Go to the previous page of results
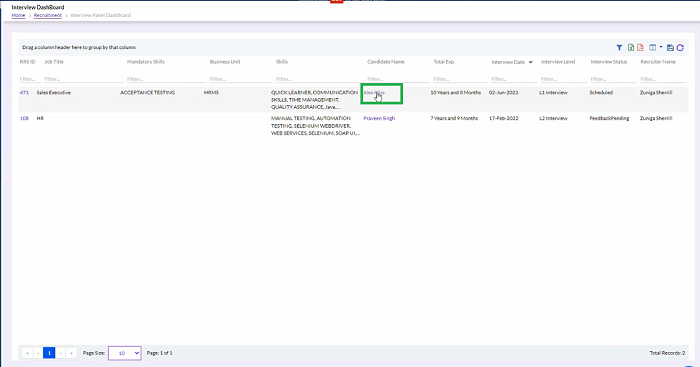Screen dimensions: 700x367 38,353
